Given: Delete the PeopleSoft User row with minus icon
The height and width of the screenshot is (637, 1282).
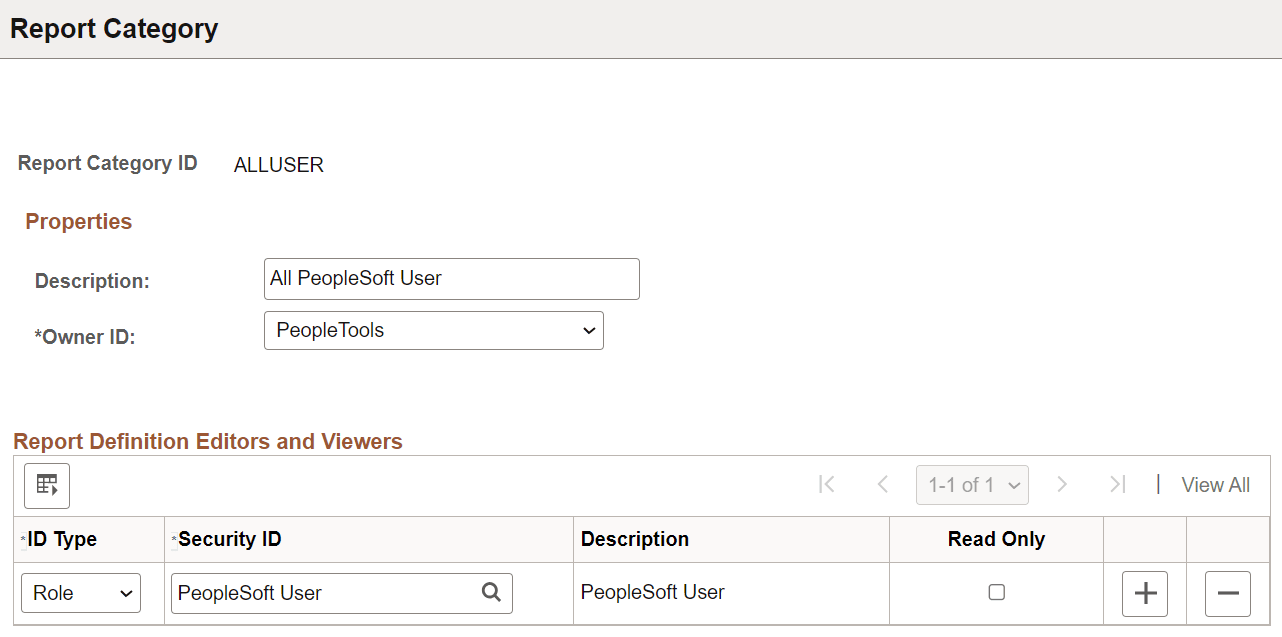Looking at the screenshot, I should tap(1227, 593).
